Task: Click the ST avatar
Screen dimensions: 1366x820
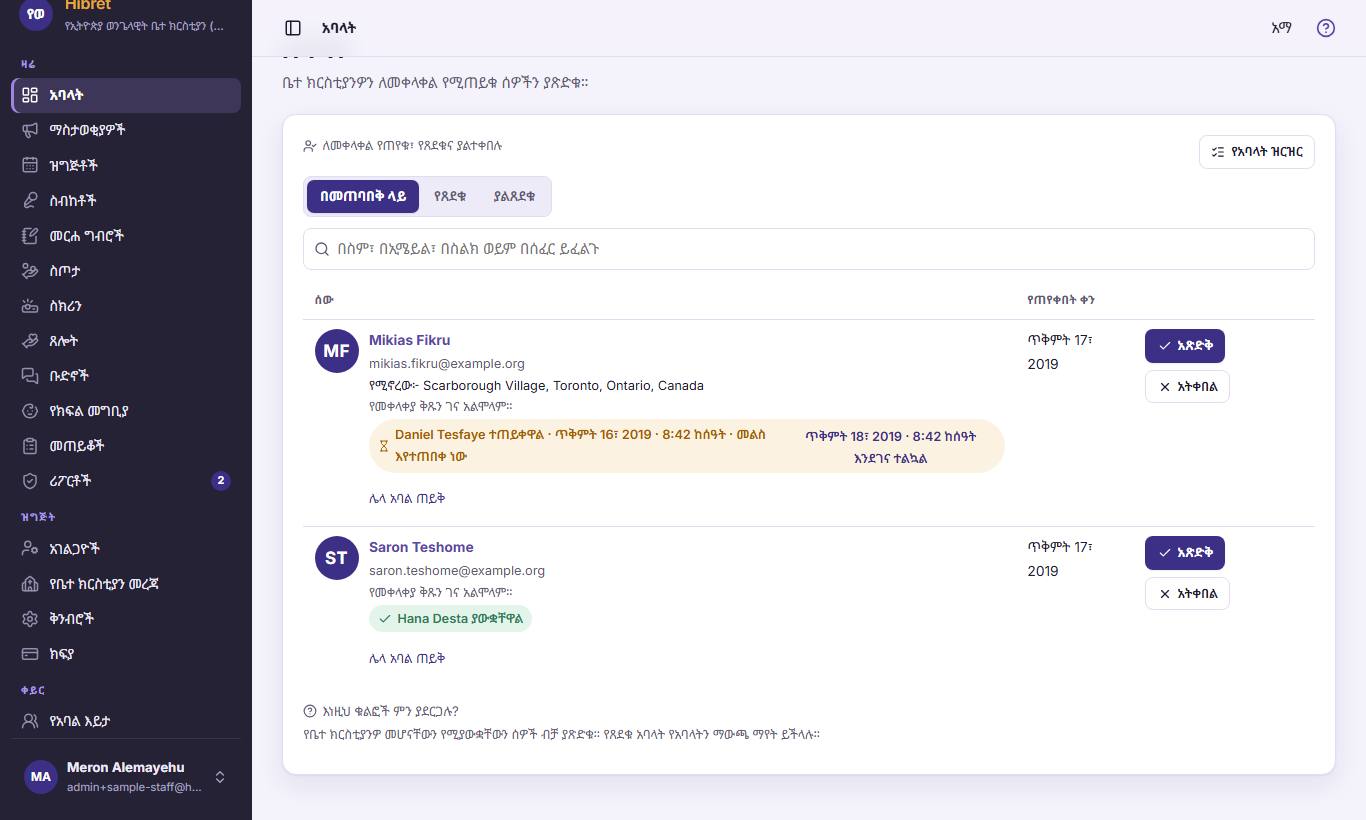Action: click(x=337, y=558)
